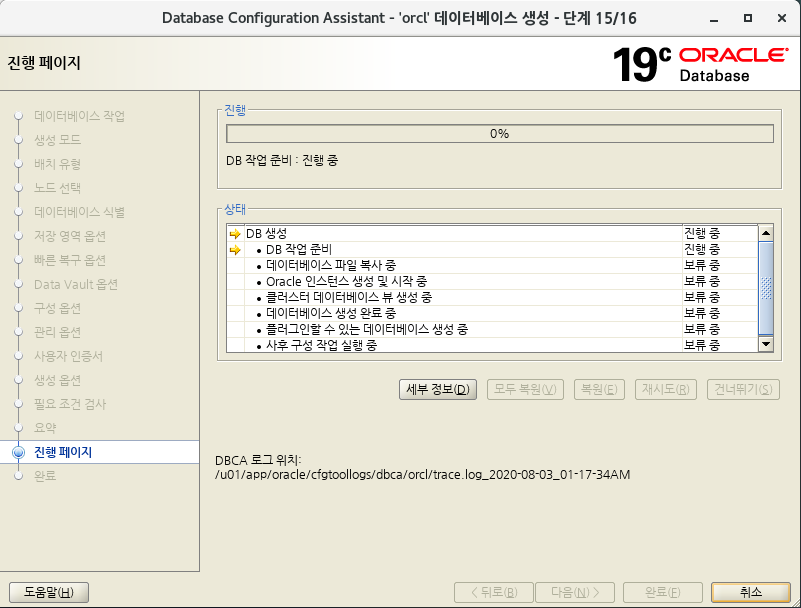Select the 배치 유형 step
801x608 pixels.
pos(57,164)
